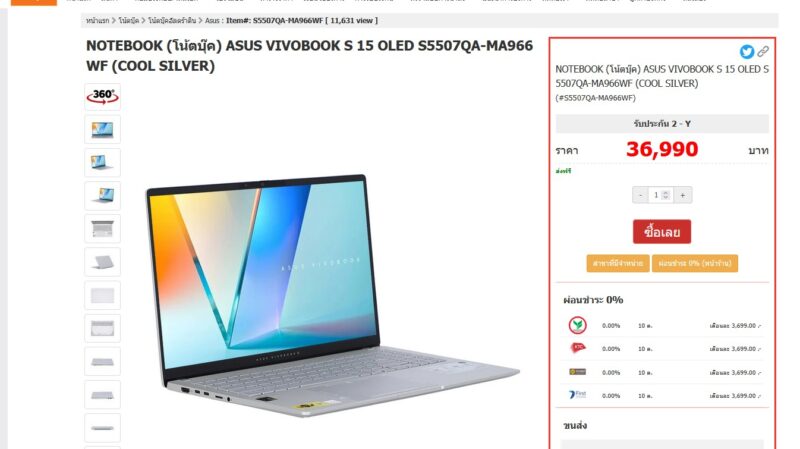Buy now with the red ซื้อเลย button

[x=662, y=232]
